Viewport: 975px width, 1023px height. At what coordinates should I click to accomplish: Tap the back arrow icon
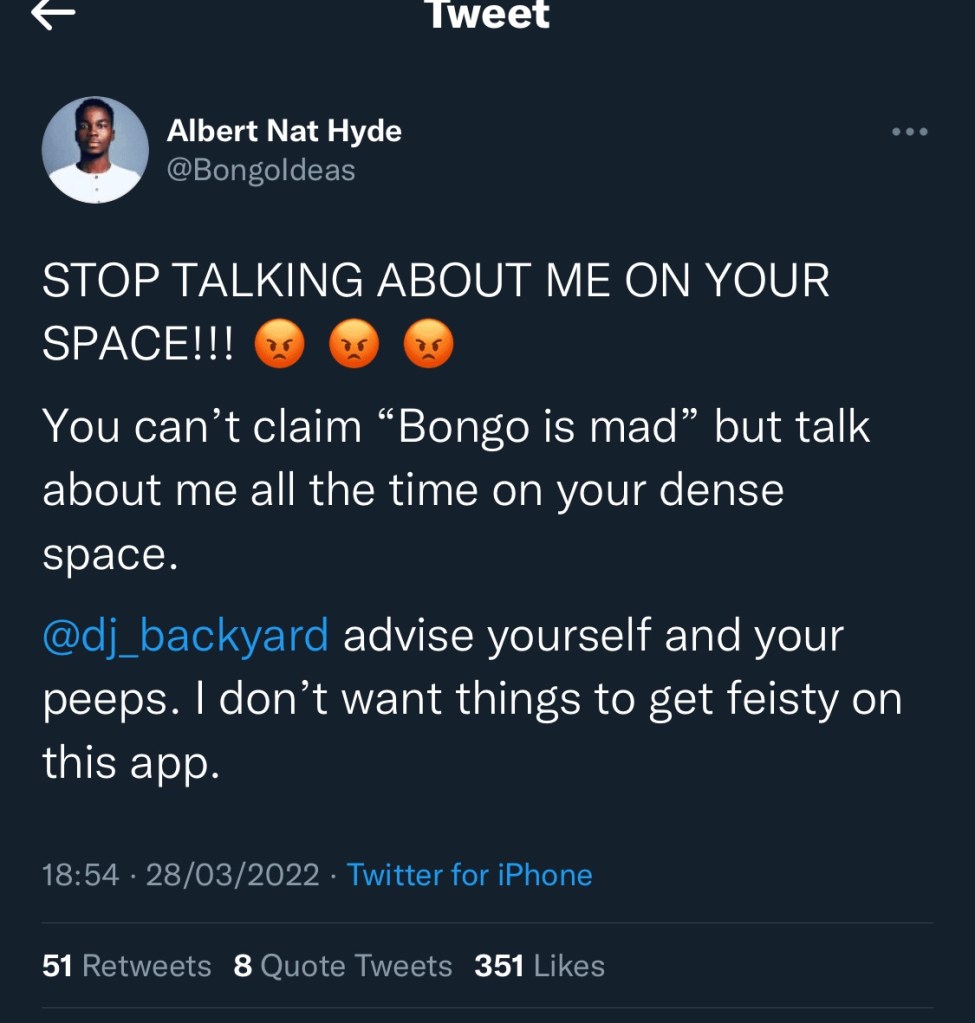coord(54,14)
